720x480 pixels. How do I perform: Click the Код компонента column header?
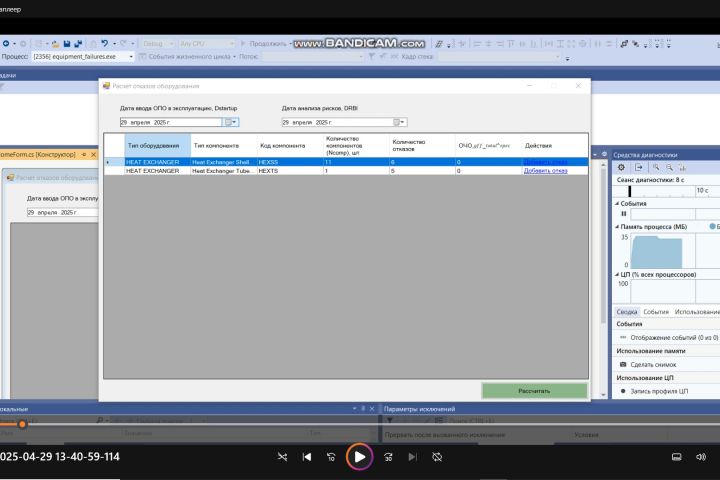(290, 146)
